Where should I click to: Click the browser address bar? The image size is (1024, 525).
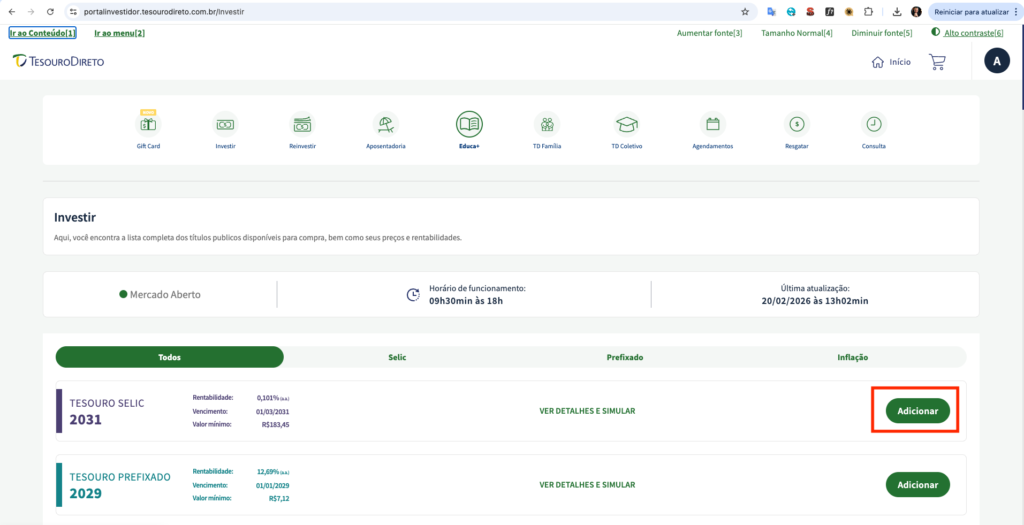[400, 11]
